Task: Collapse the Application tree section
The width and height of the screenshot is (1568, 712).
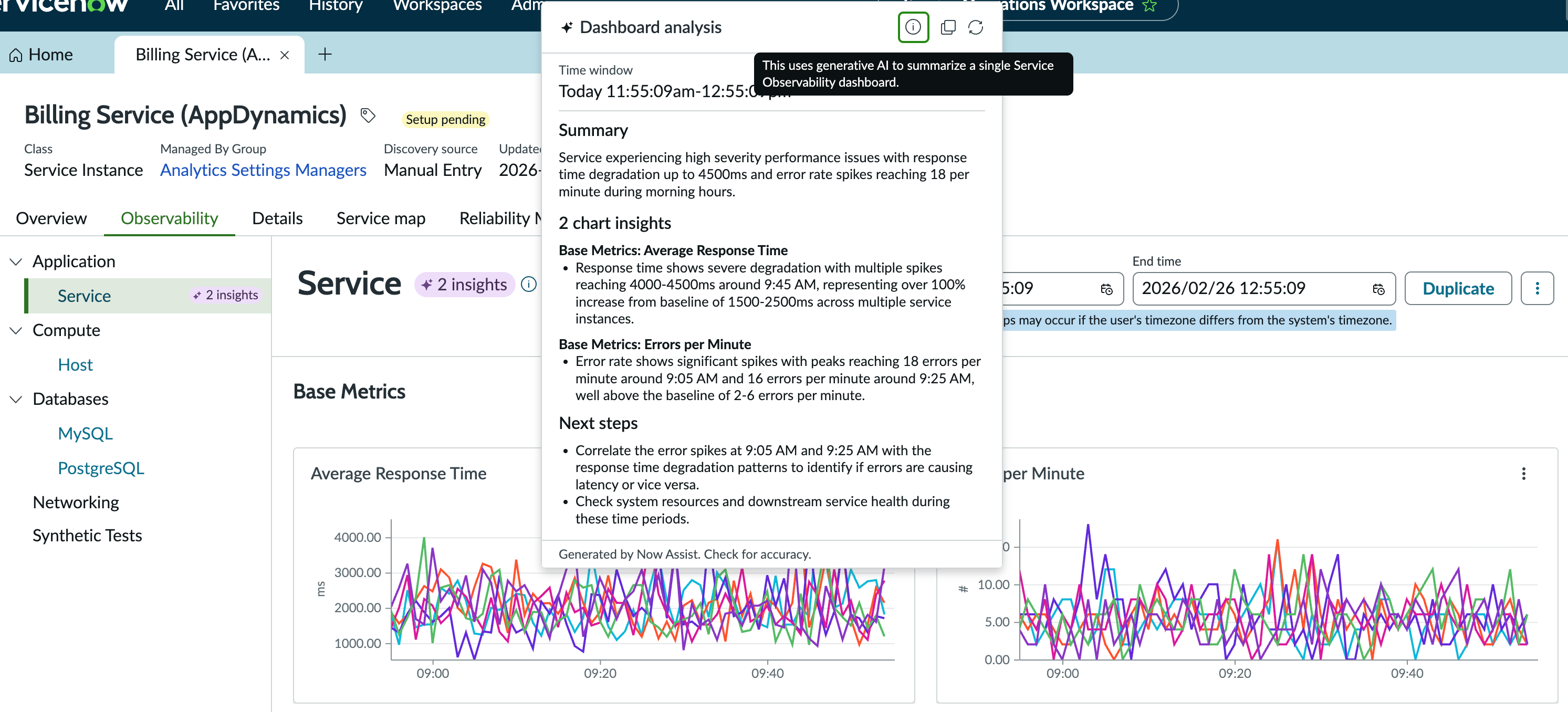Action: (16, 261)
